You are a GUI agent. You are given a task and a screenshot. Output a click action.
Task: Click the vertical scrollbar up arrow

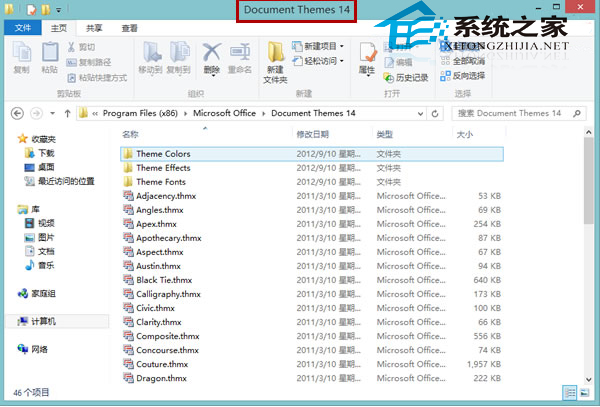[x=589, y=132]
